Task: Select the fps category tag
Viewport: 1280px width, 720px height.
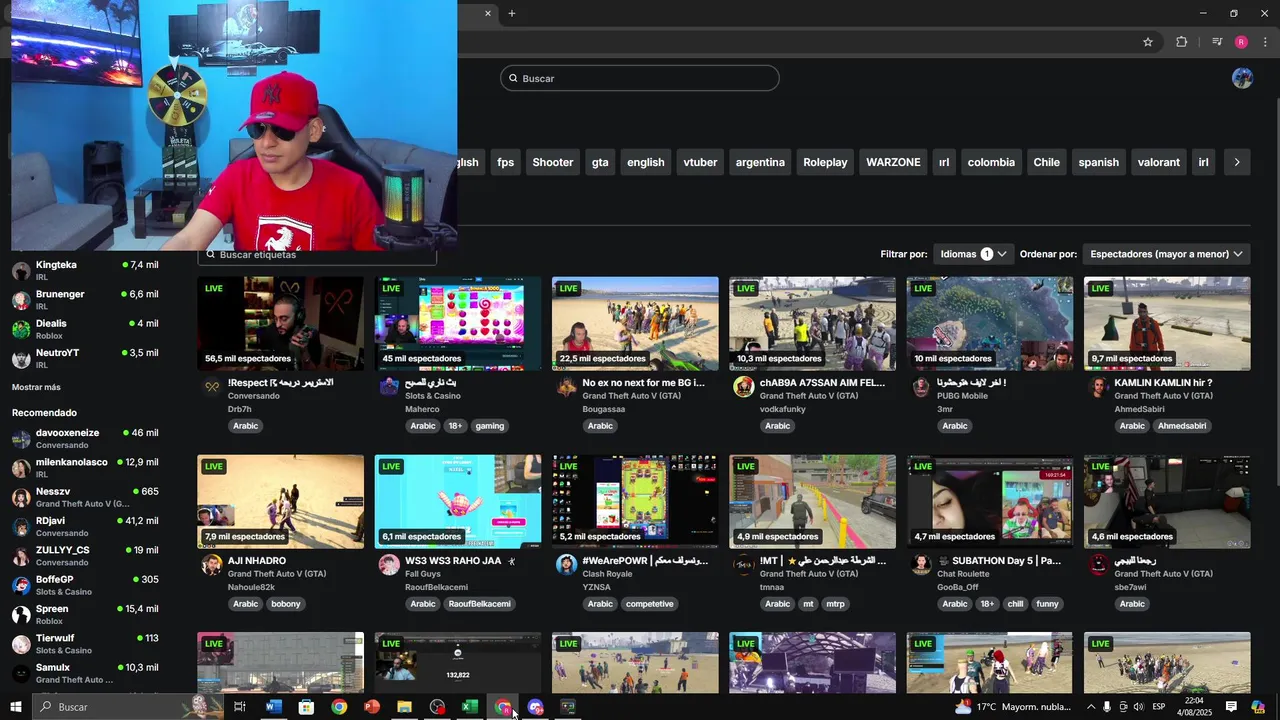Action: click(x=506, y=162)
